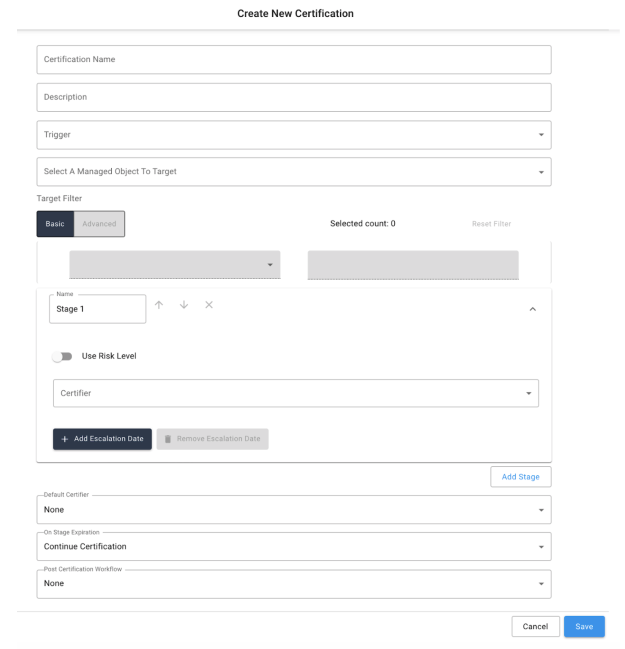Click the Description text field
The image size is (625, 649).
tap(294, 97)
